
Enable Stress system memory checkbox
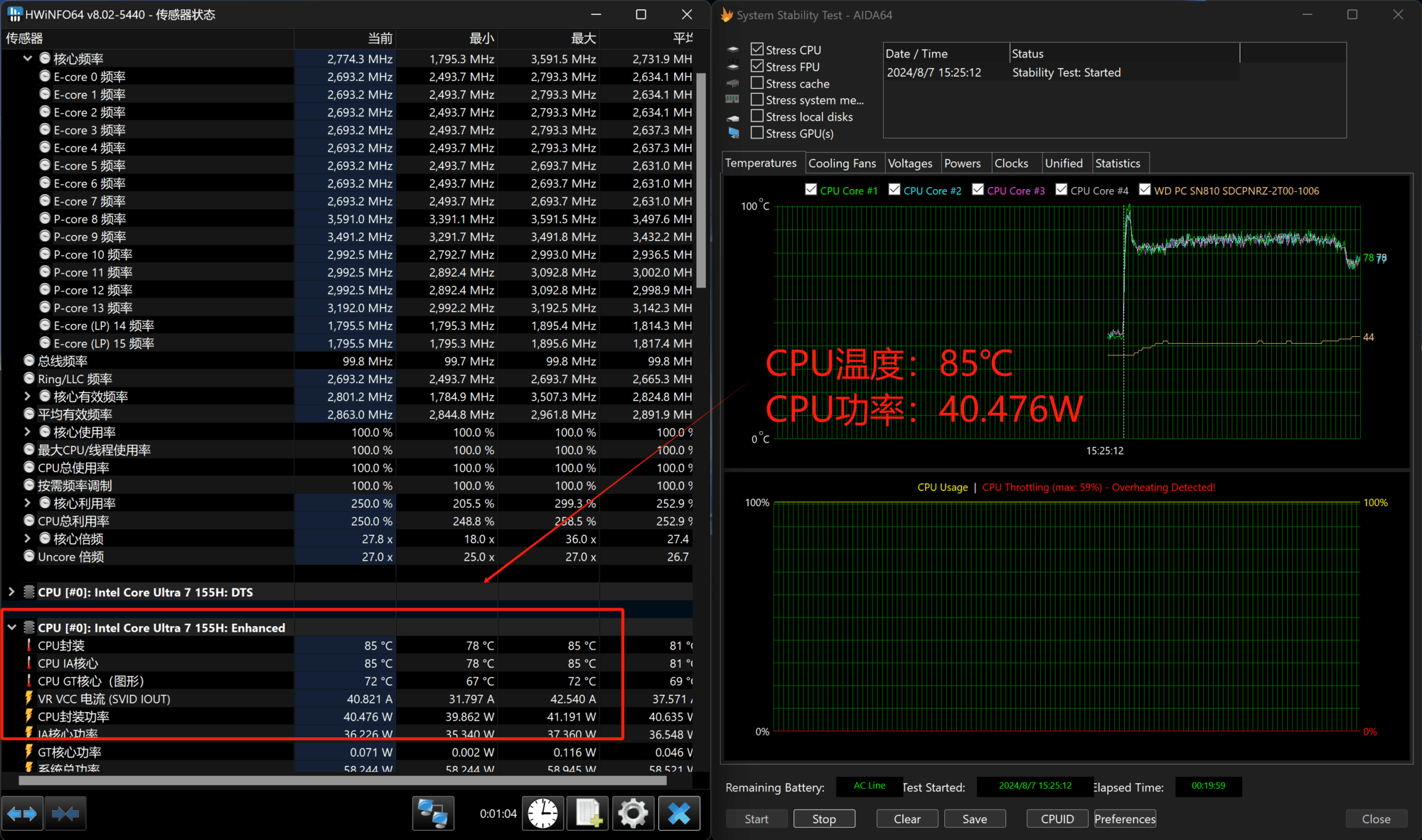[757, 99]
